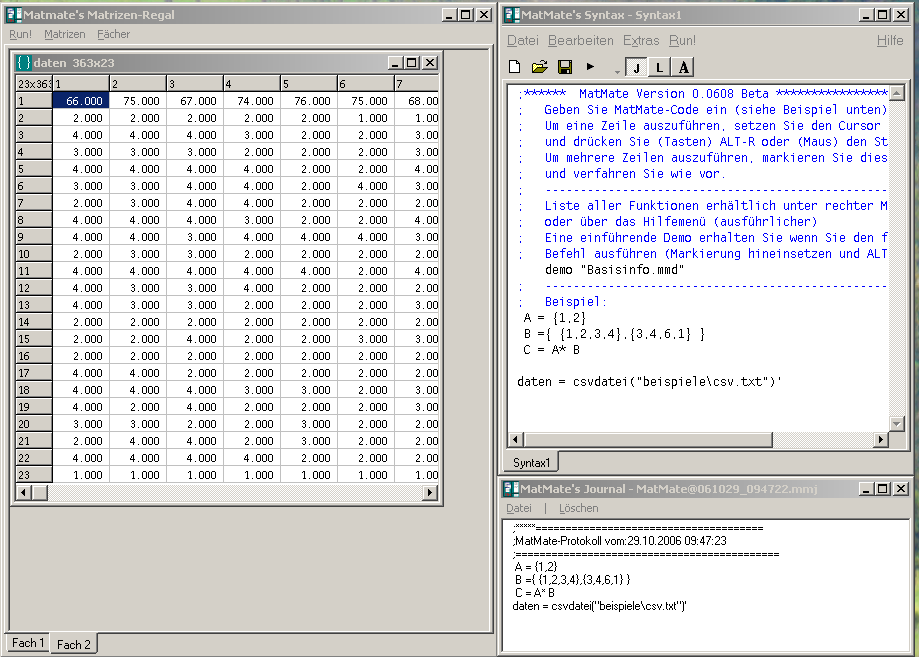919x657 pixels.
Task: Toggle the L button in Syntax toolbar
Action: pos(660,67)
